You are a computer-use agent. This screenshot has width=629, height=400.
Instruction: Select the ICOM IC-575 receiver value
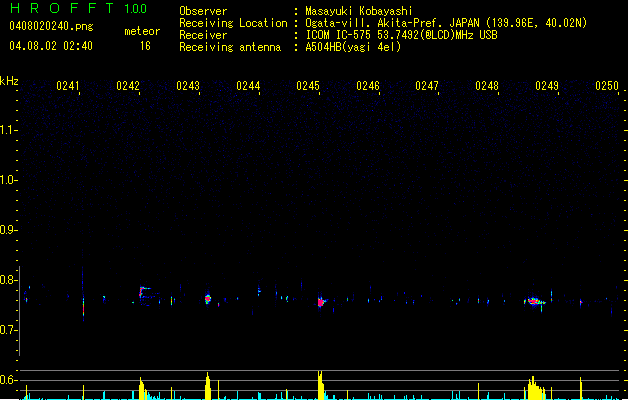[x=401, y=35]
